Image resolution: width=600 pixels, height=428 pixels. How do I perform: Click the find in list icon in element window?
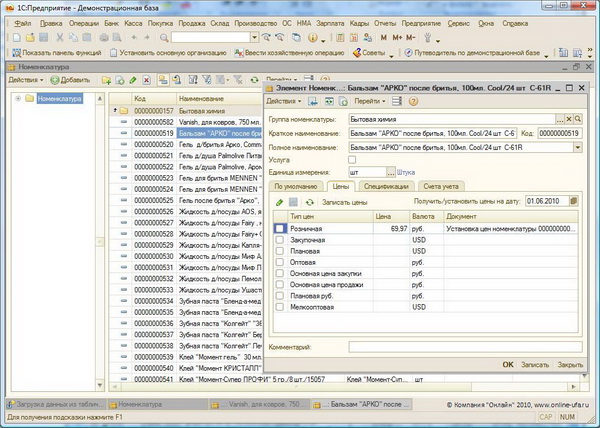[x=313, y=101]
